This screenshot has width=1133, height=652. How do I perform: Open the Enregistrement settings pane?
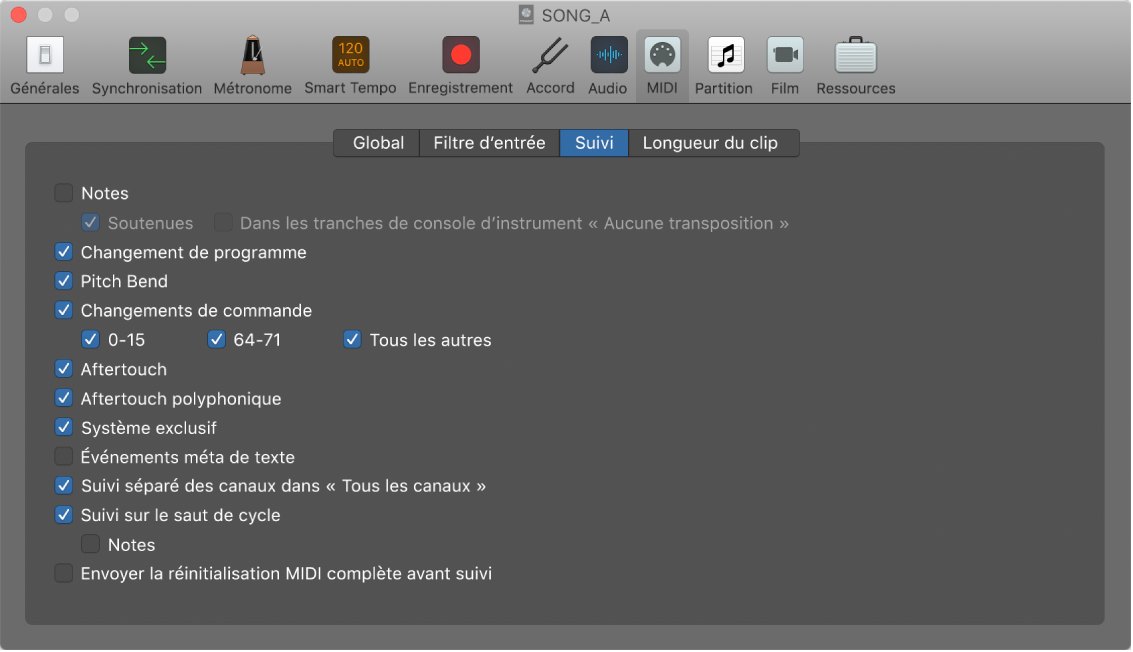click(x=460, y=66)
